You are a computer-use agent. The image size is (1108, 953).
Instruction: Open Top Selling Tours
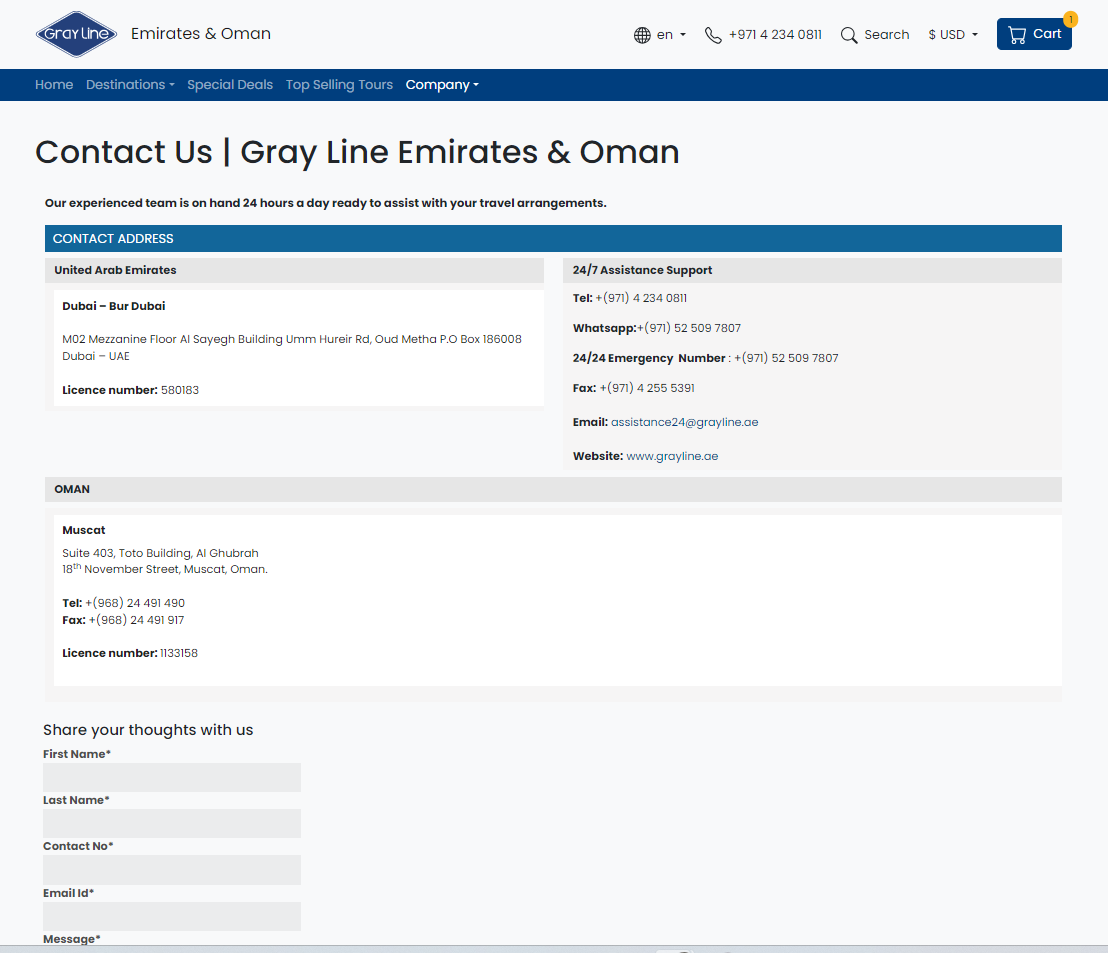click(339, 85)
